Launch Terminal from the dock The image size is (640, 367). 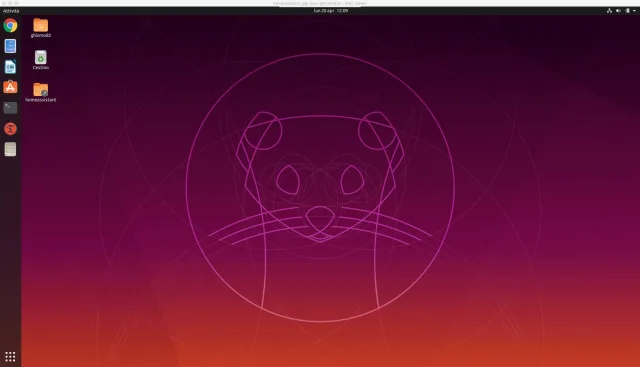tap(10, 108)
